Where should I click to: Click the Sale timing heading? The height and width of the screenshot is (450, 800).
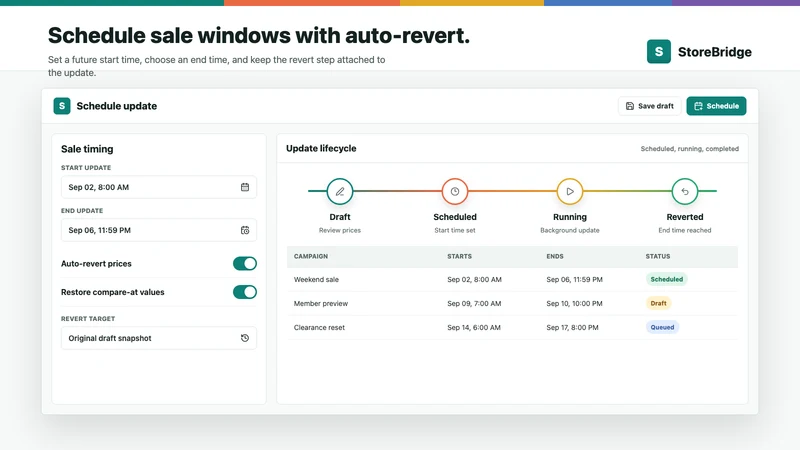pos(87,149)
